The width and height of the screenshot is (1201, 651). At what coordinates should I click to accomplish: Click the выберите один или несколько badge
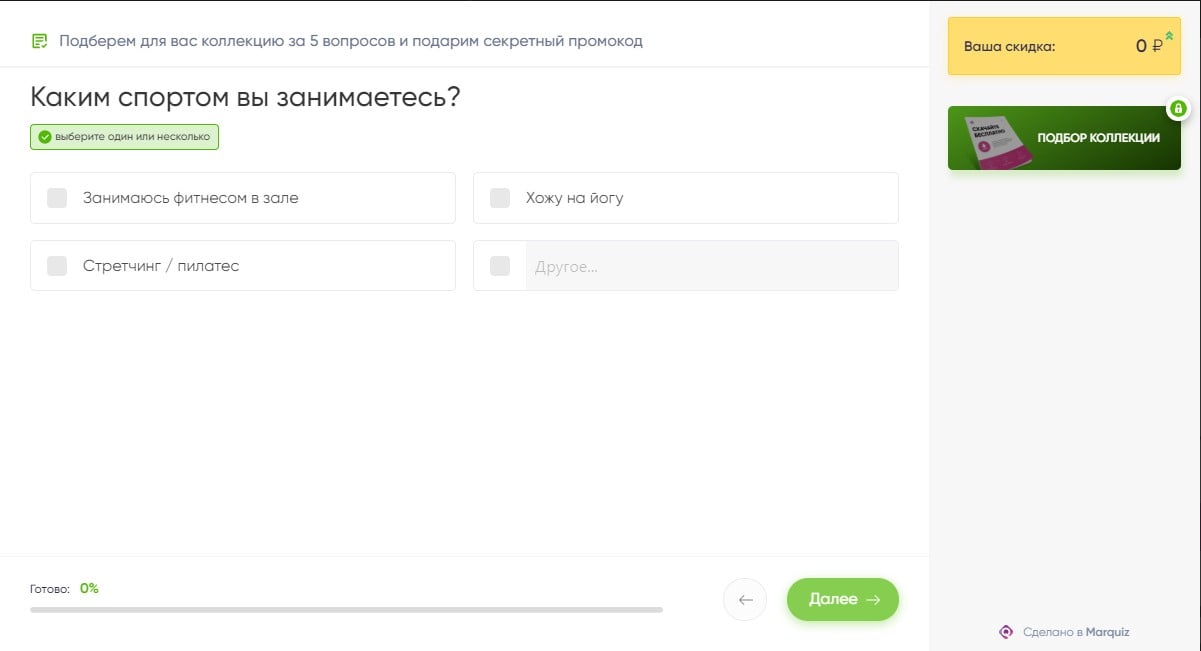tap(124, 137)
